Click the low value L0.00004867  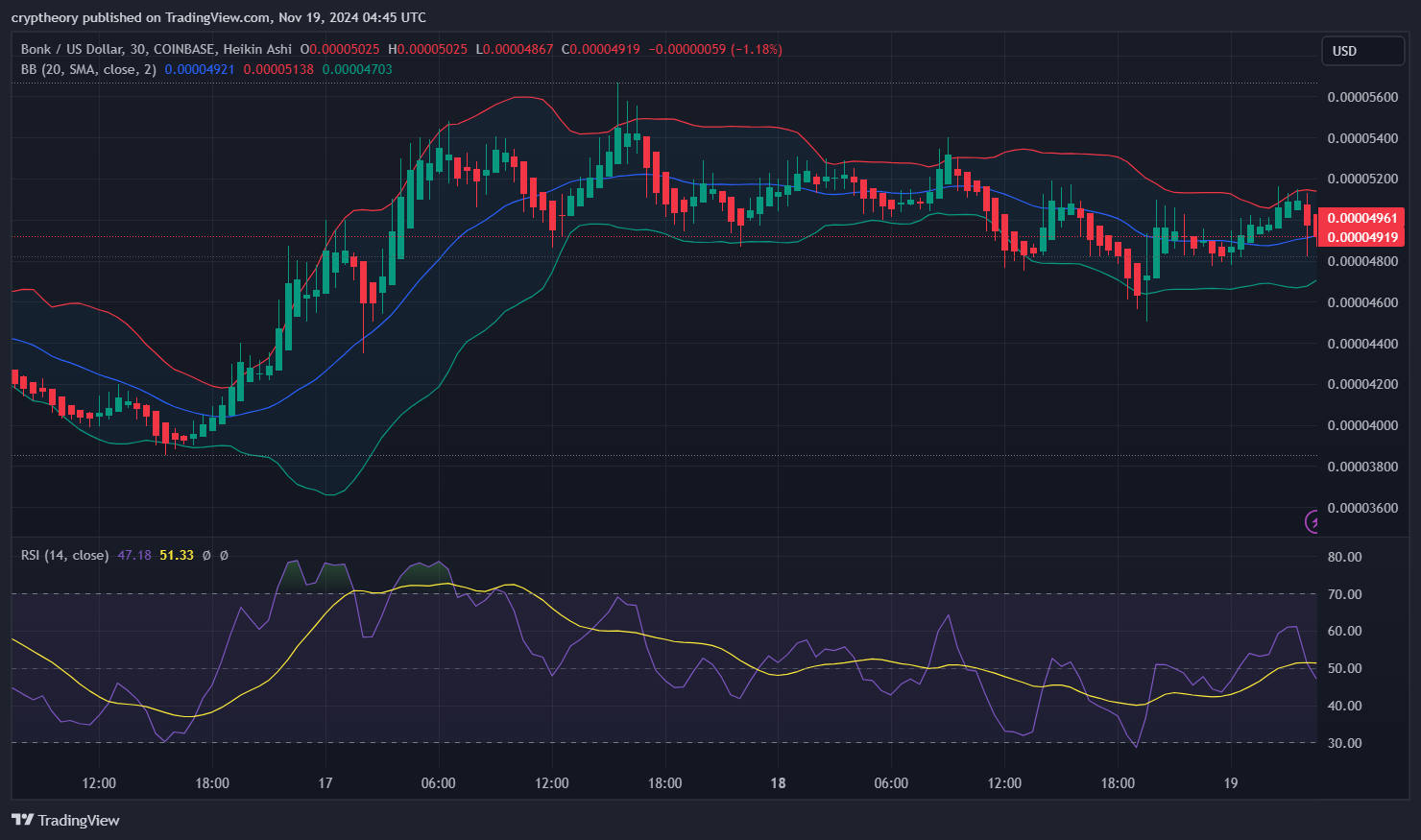coord(515,49)
